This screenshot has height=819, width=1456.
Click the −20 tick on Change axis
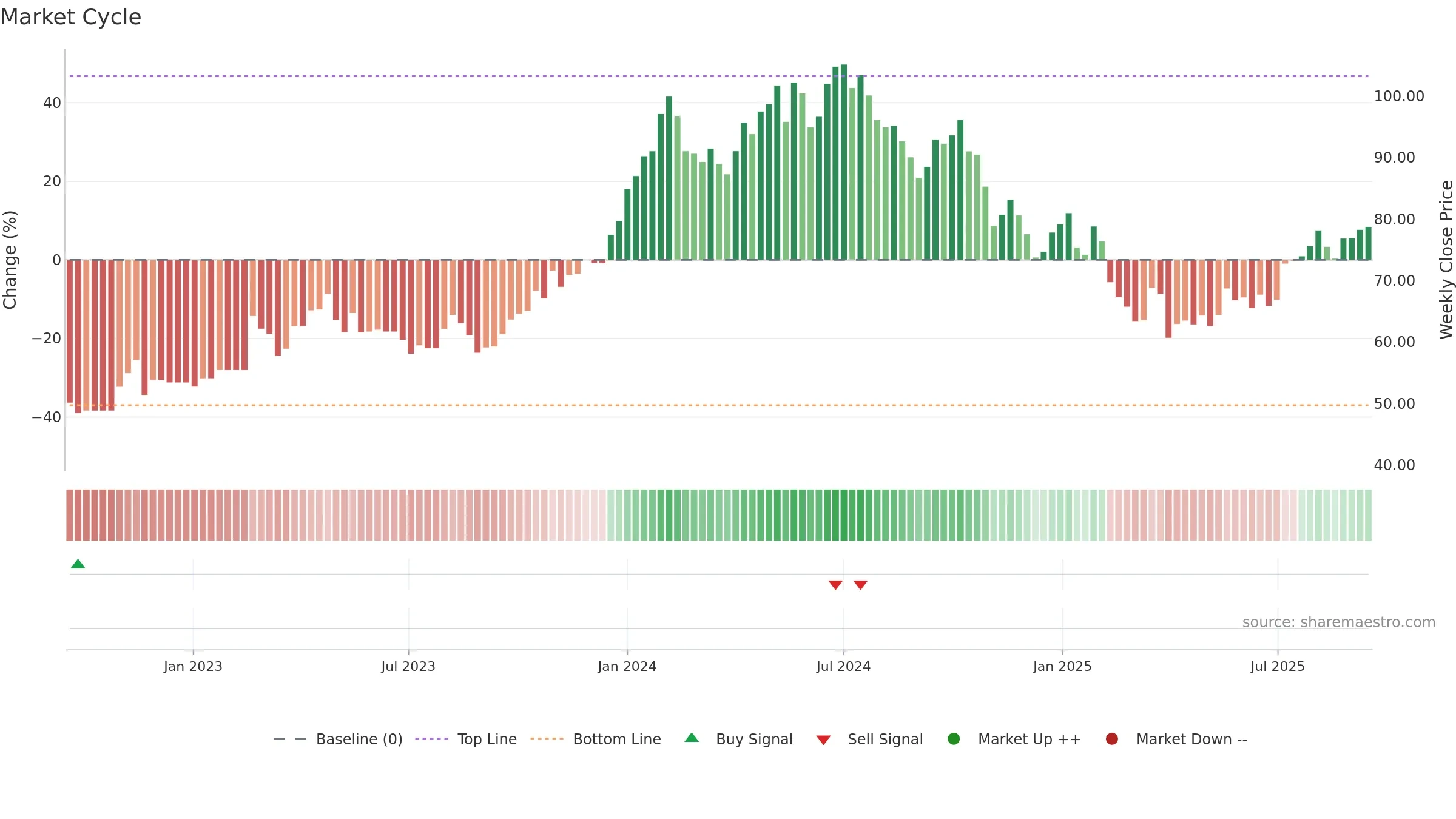pyautogui.click(x=47, y=339)
